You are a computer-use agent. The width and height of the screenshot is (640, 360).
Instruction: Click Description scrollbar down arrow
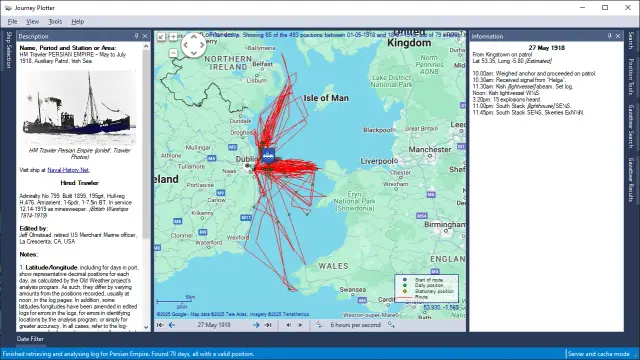pyautogui.click(x=146, y=327)
